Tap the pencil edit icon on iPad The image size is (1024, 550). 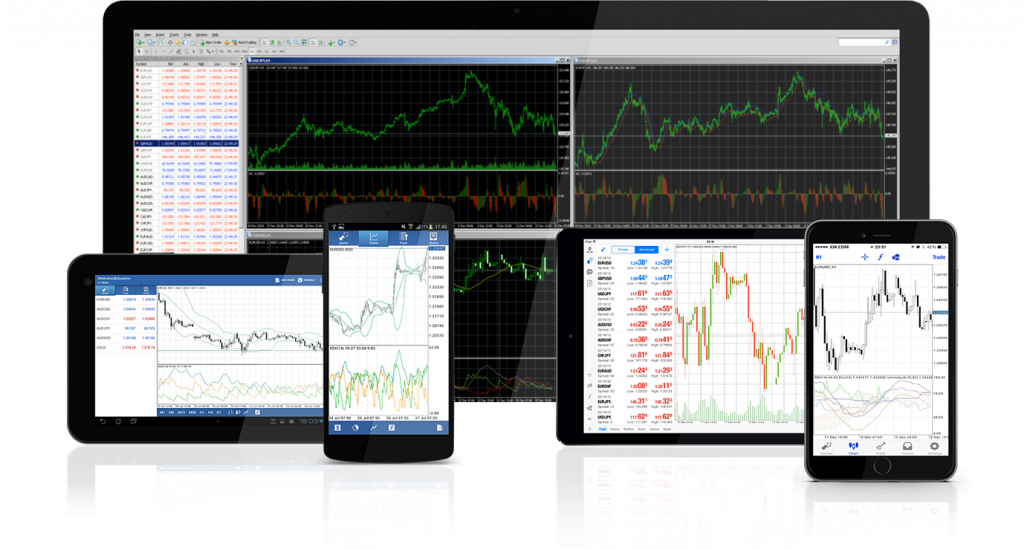point(604,248)
